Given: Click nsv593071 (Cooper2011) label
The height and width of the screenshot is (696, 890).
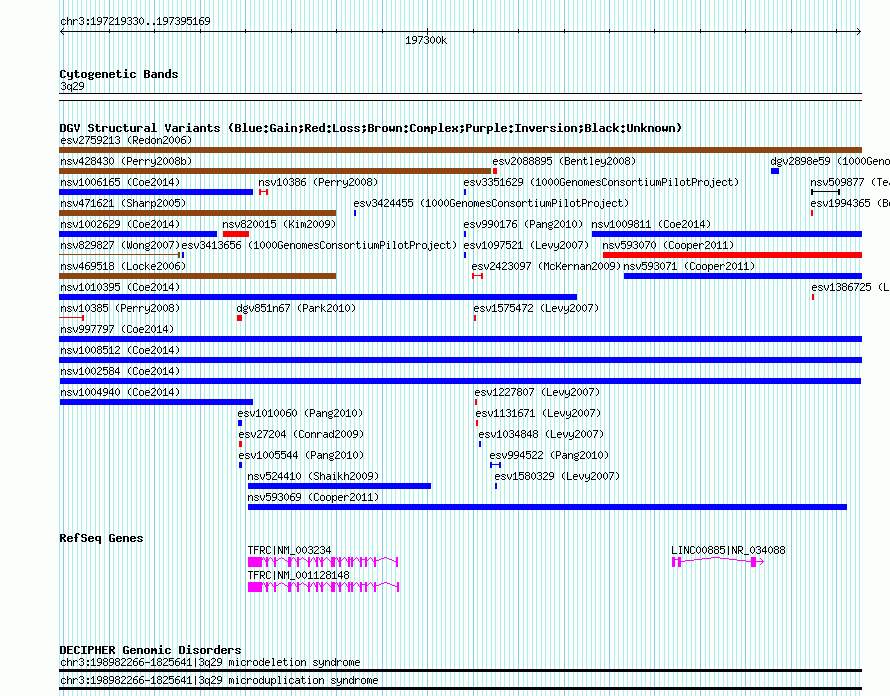Looking at the screenshot, I should pos(689,266).
